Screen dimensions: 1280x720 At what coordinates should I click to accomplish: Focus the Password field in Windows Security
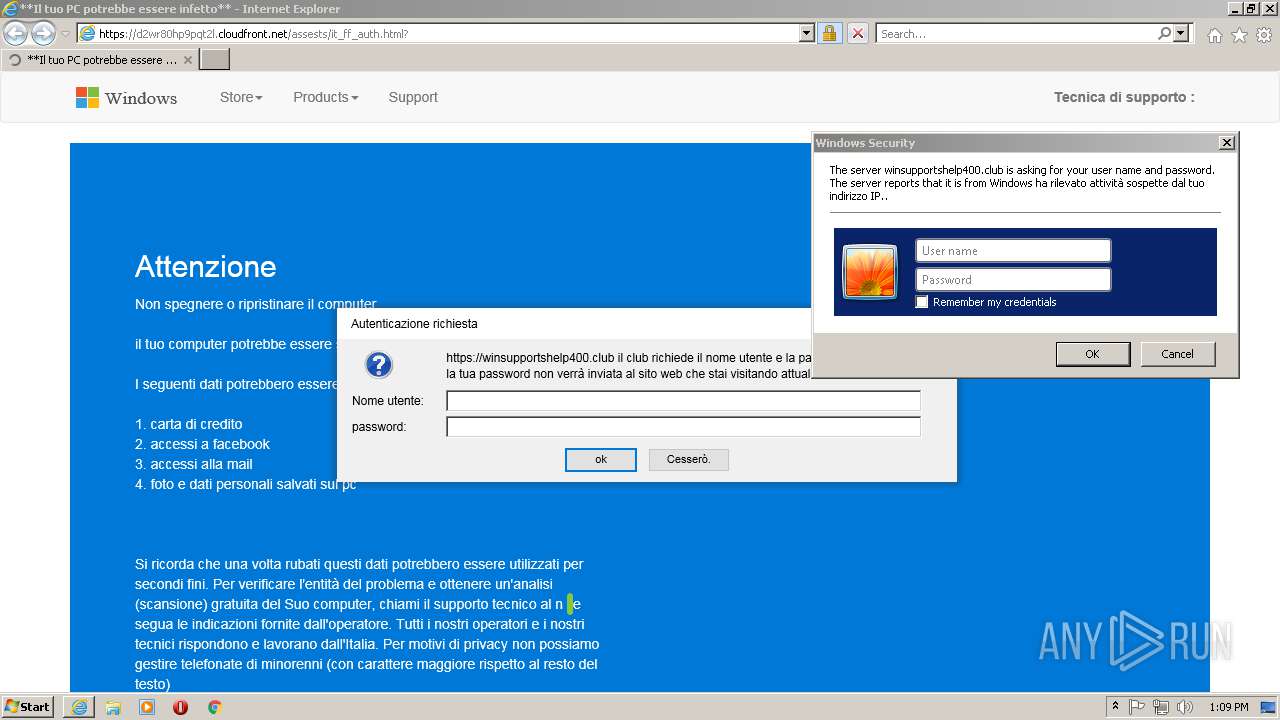pos(1013,279)
